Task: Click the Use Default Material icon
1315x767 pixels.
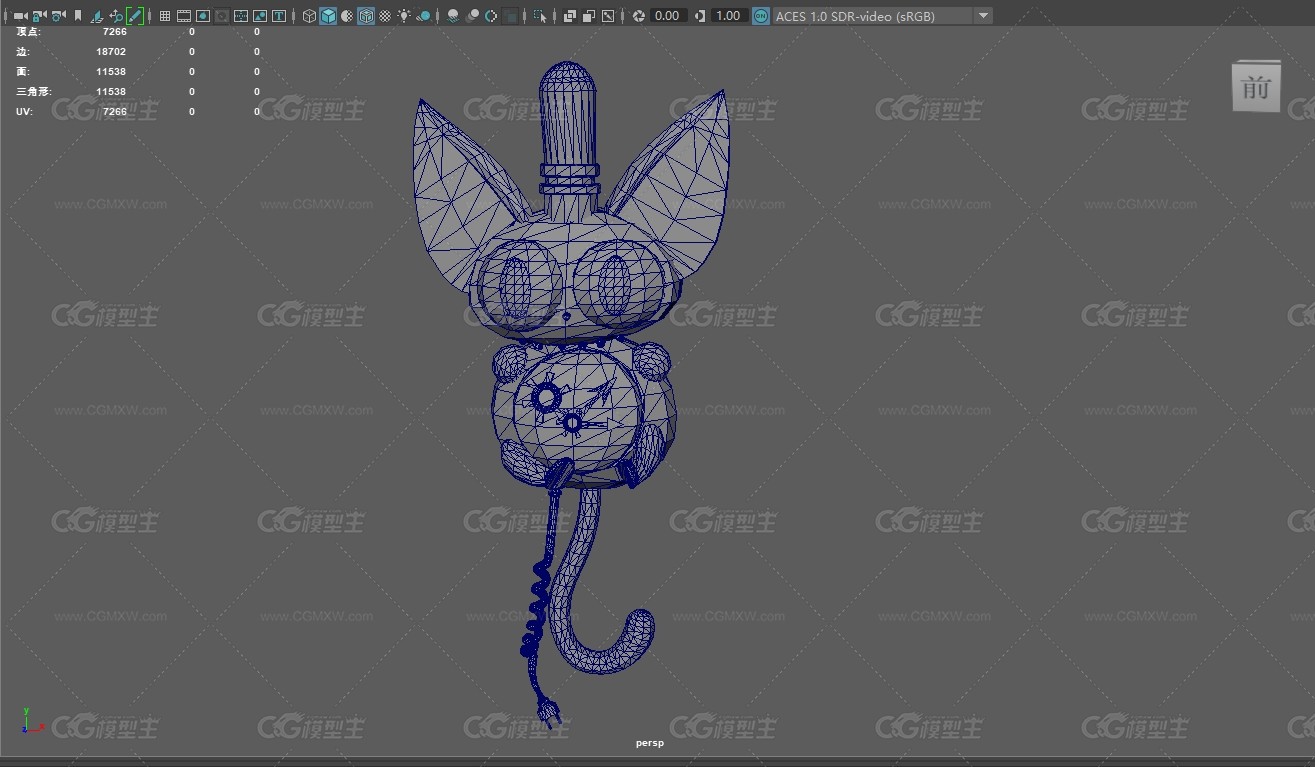Action: [347, 16]
